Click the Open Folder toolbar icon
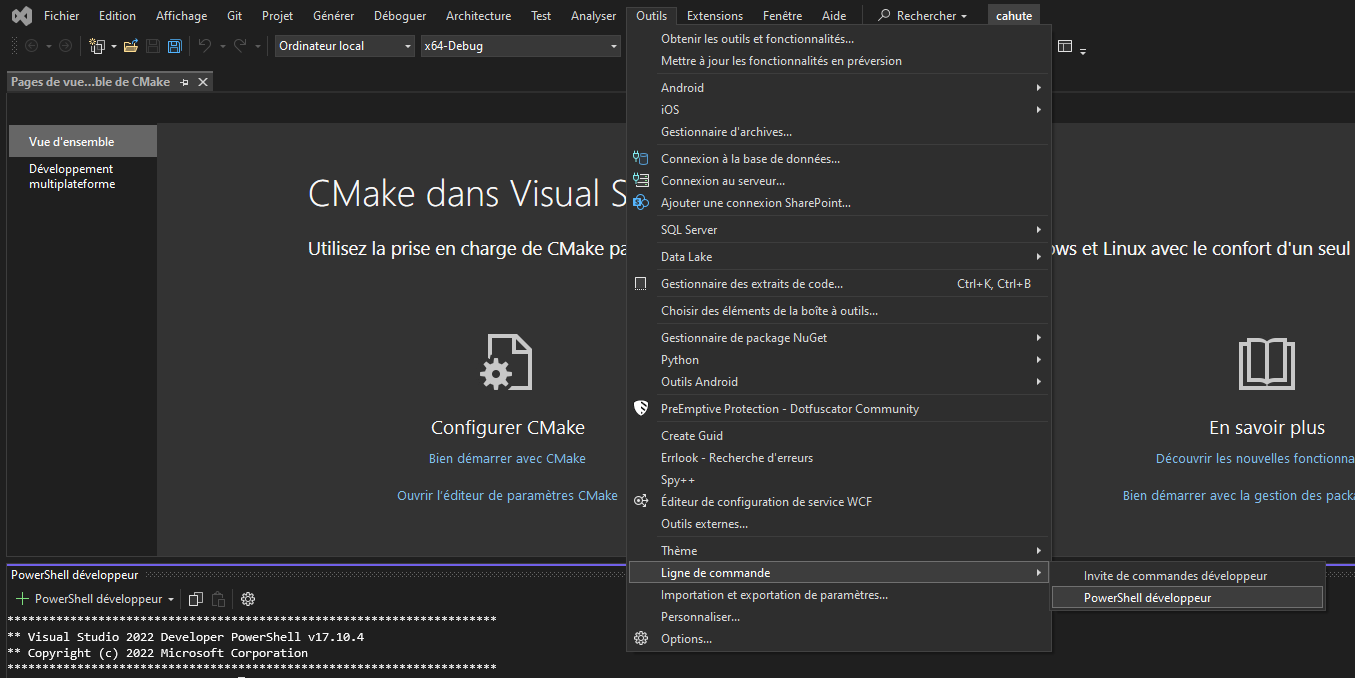The height and width of the screenshot is (678, 1355). 131,46
